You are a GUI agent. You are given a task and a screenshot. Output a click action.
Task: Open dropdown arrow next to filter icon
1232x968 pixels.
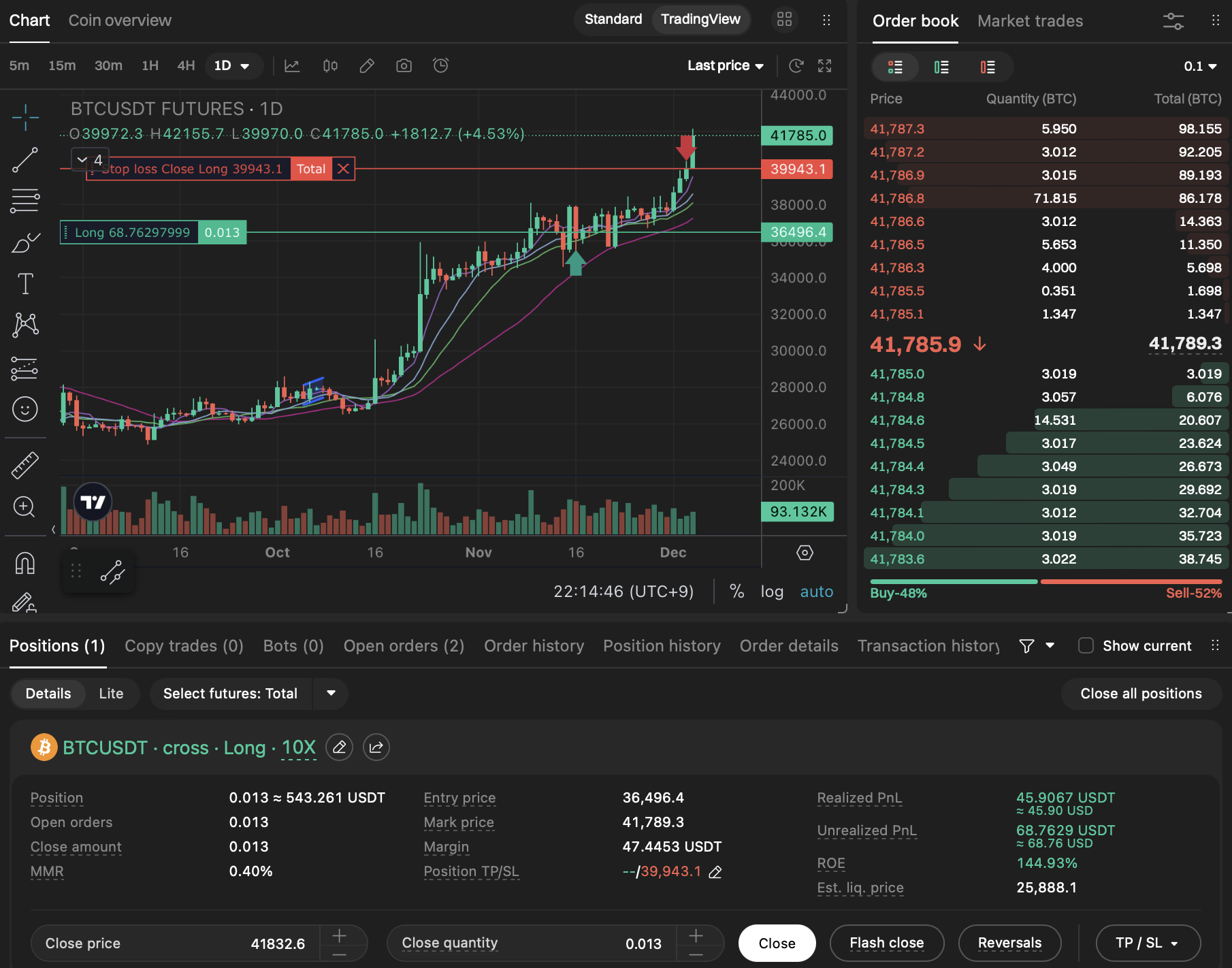[1050, 645]
